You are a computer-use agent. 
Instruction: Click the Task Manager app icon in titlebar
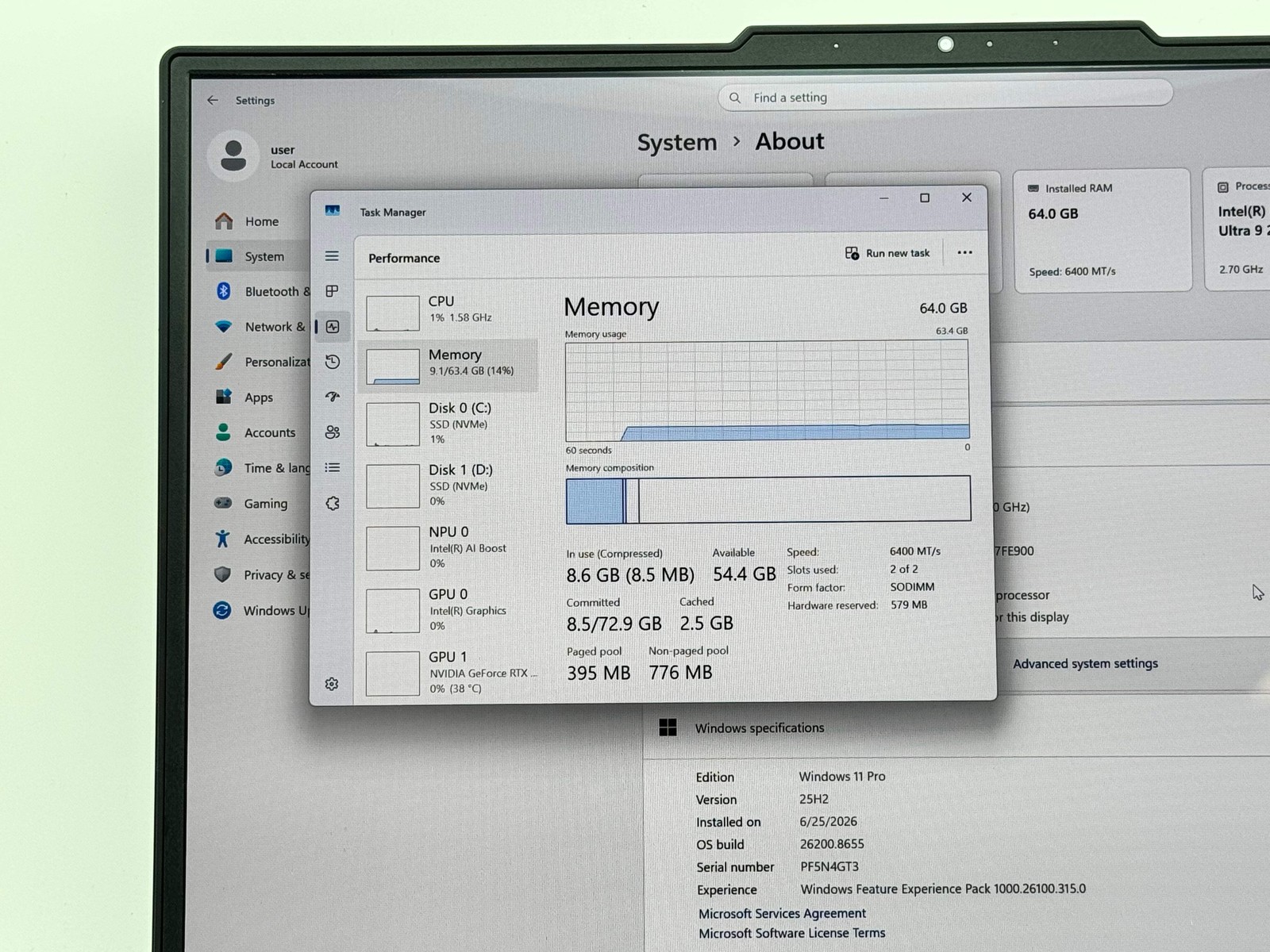tap(333, 211)
